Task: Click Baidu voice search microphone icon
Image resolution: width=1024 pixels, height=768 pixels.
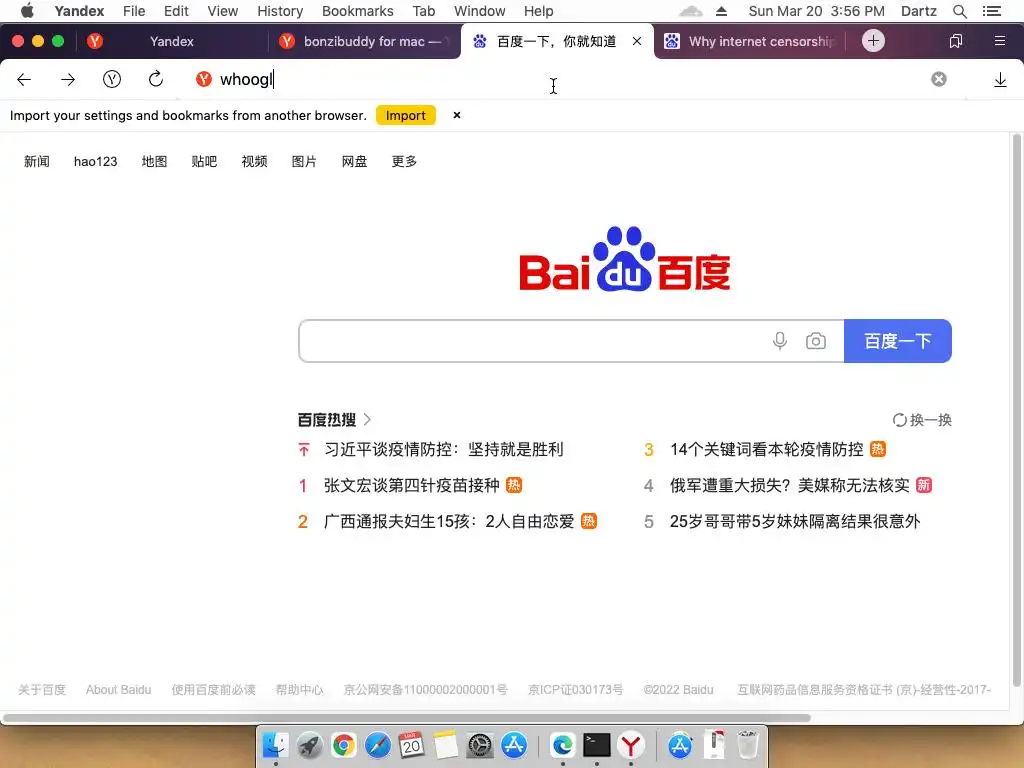Action: point(780,341)
